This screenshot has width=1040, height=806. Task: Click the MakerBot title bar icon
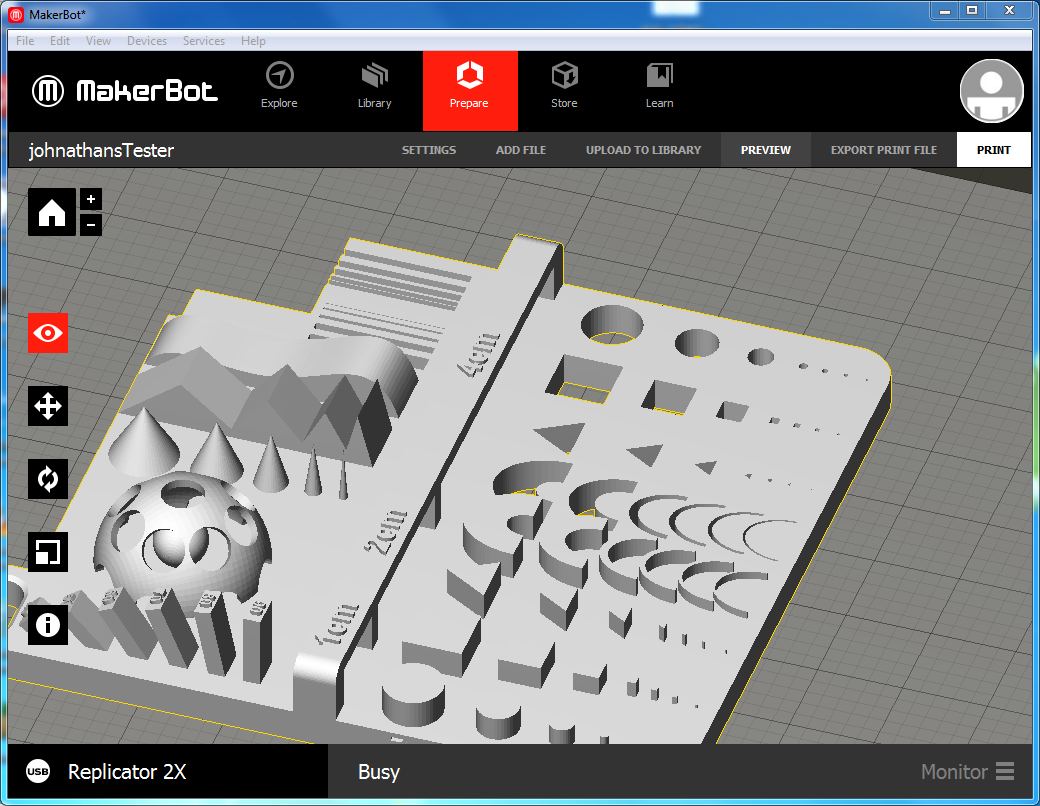point(17,14)
